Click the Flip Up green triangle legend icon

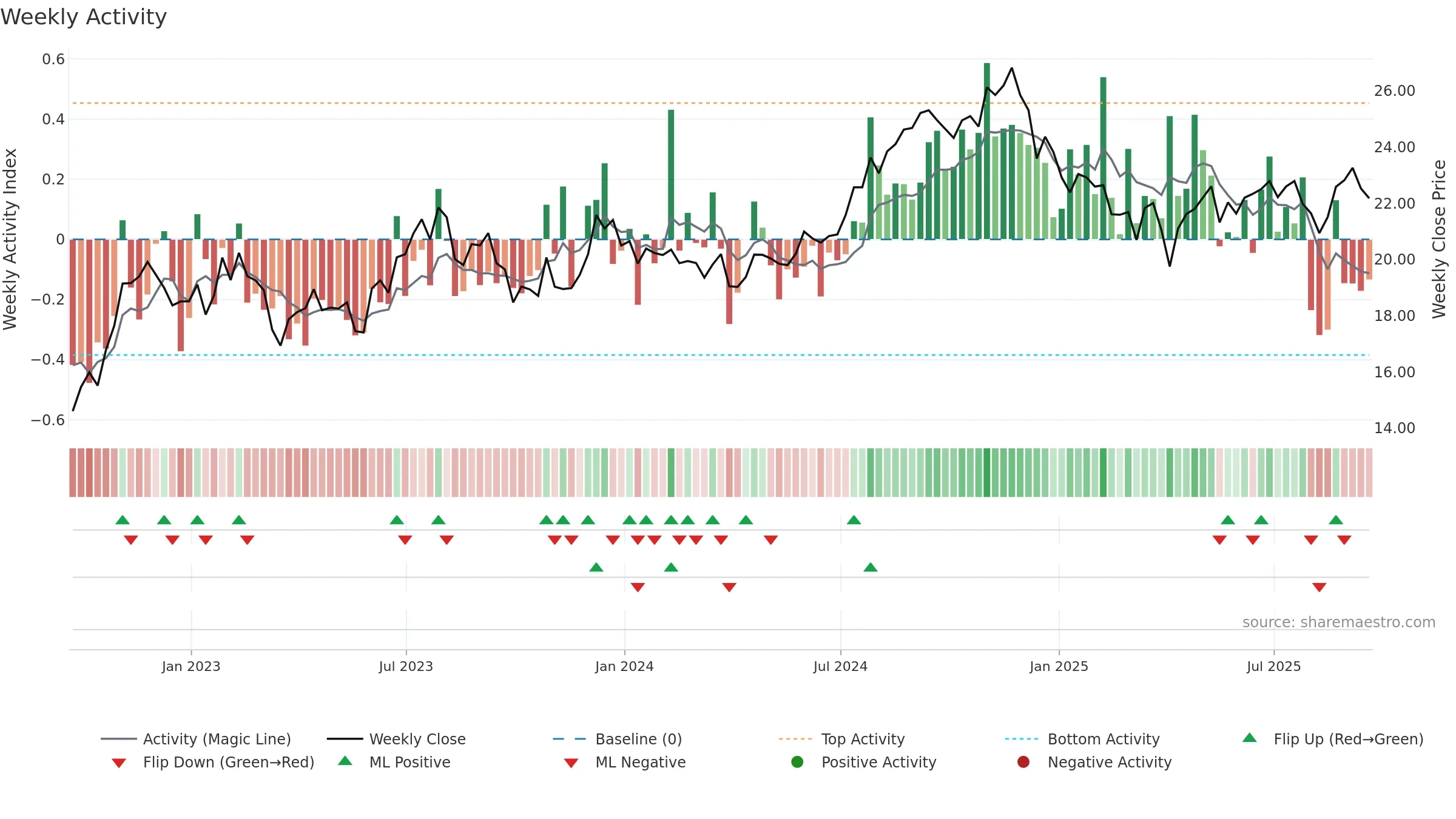[x=1250, y=738]
